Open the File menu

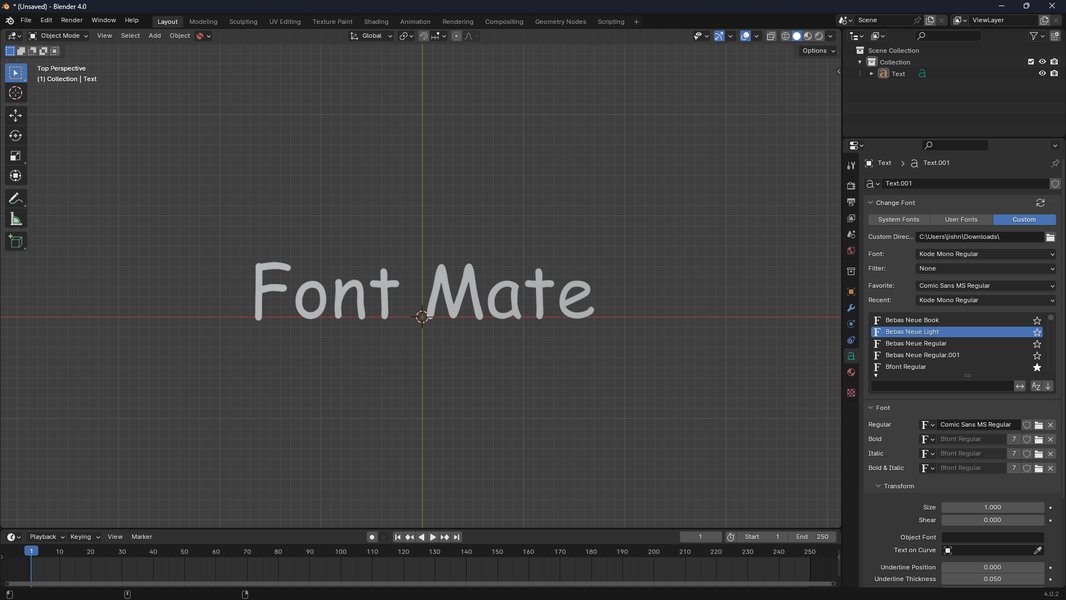click(26, 20)
